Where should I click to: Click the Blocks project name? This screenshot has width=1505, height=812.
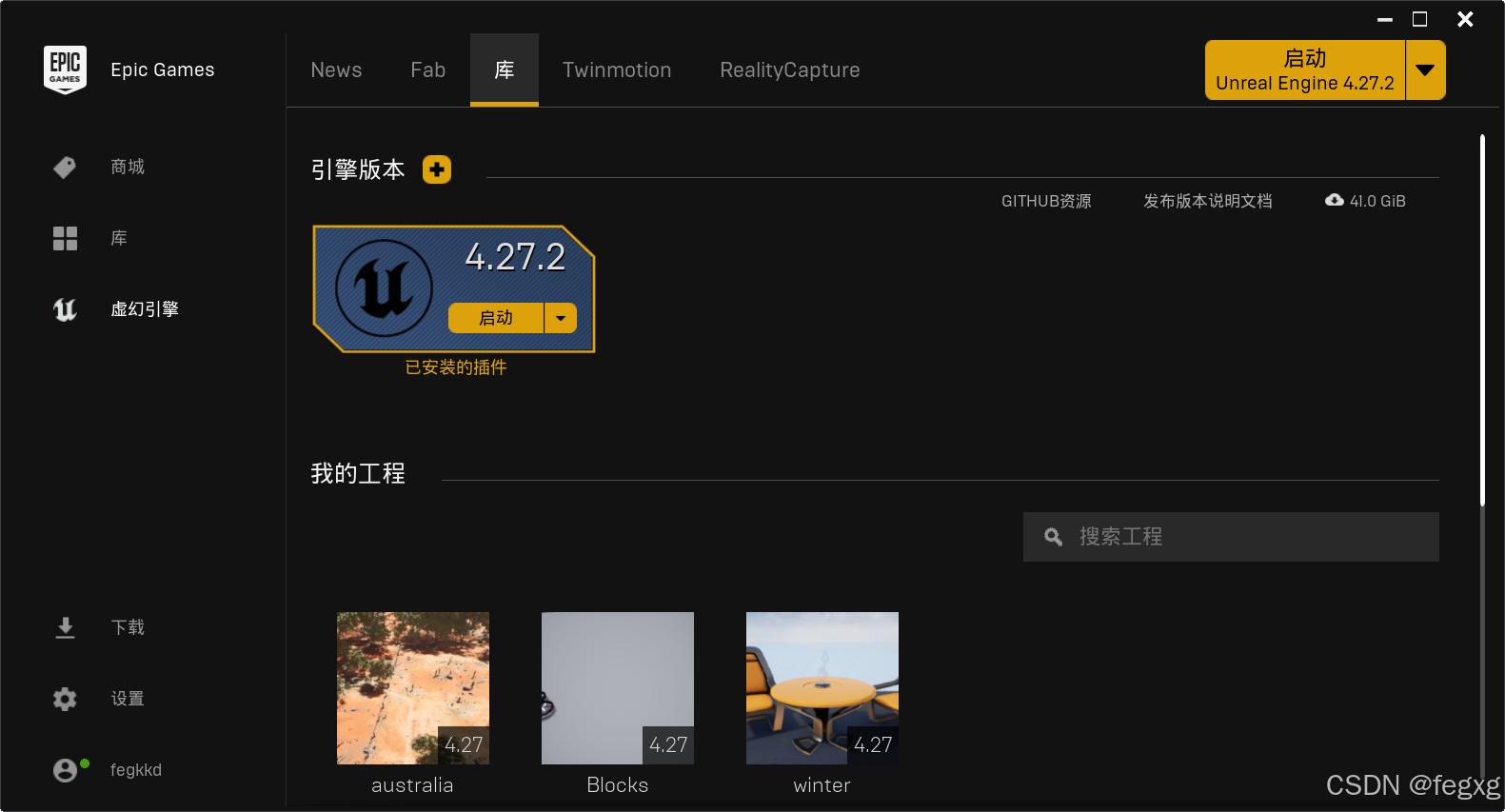pos(618,785)
